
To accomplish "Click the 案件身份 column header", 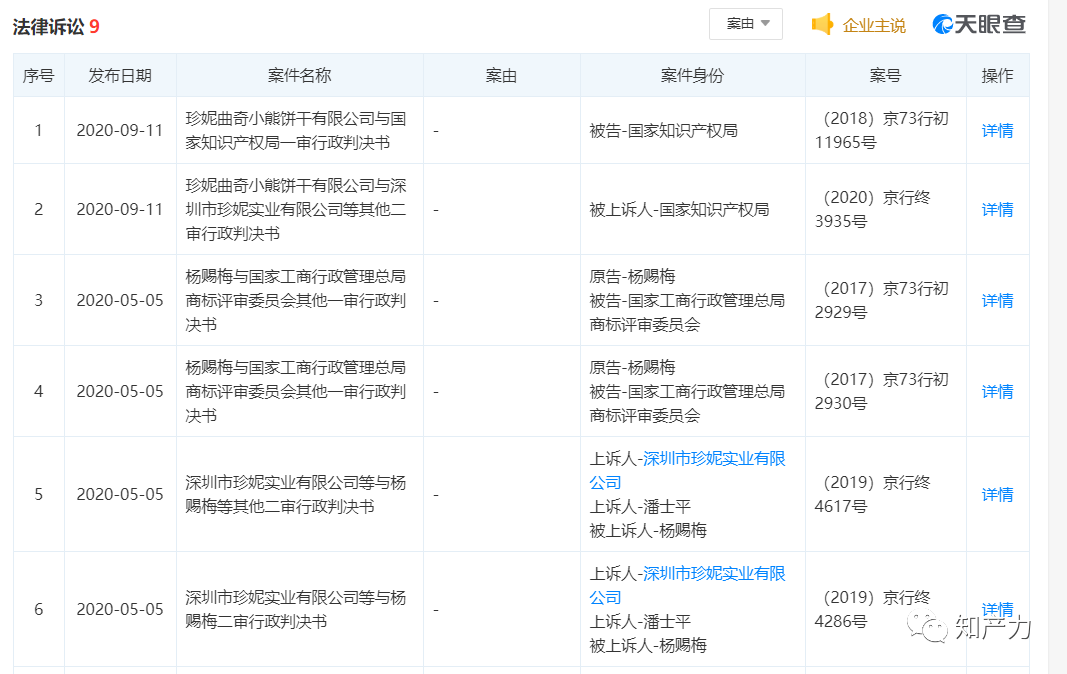I will click(x=692, y=76).
